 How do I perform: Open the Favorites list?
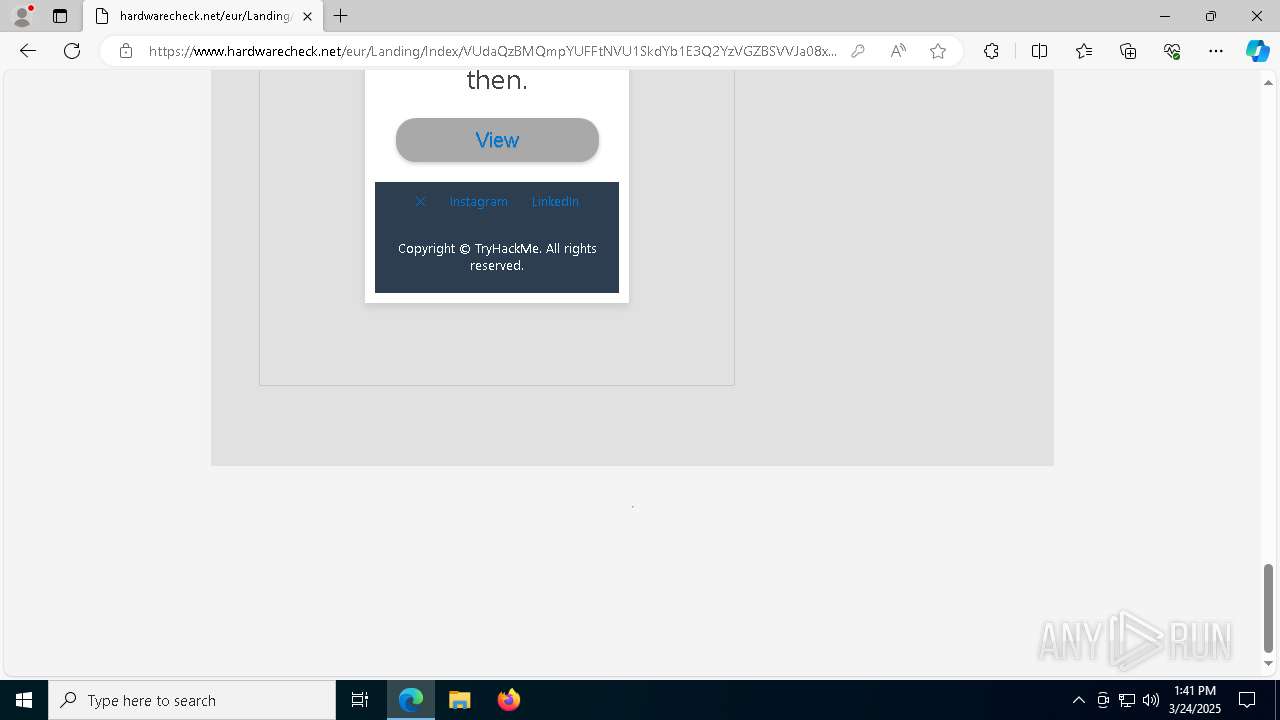pos(1084,51)
